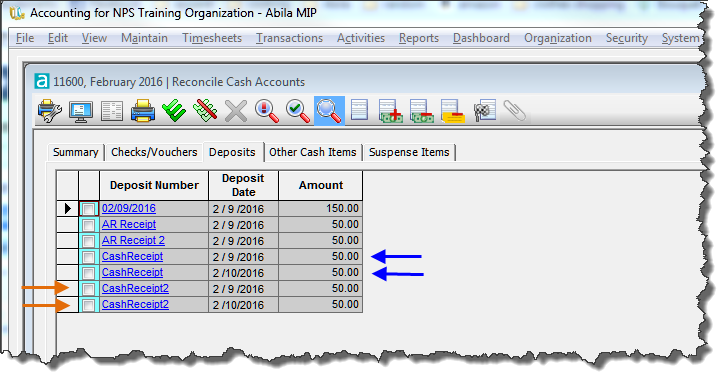Screen dimensions: 722x380
Task: Click the printer setup wrench icon
Action: click(50, 111)
